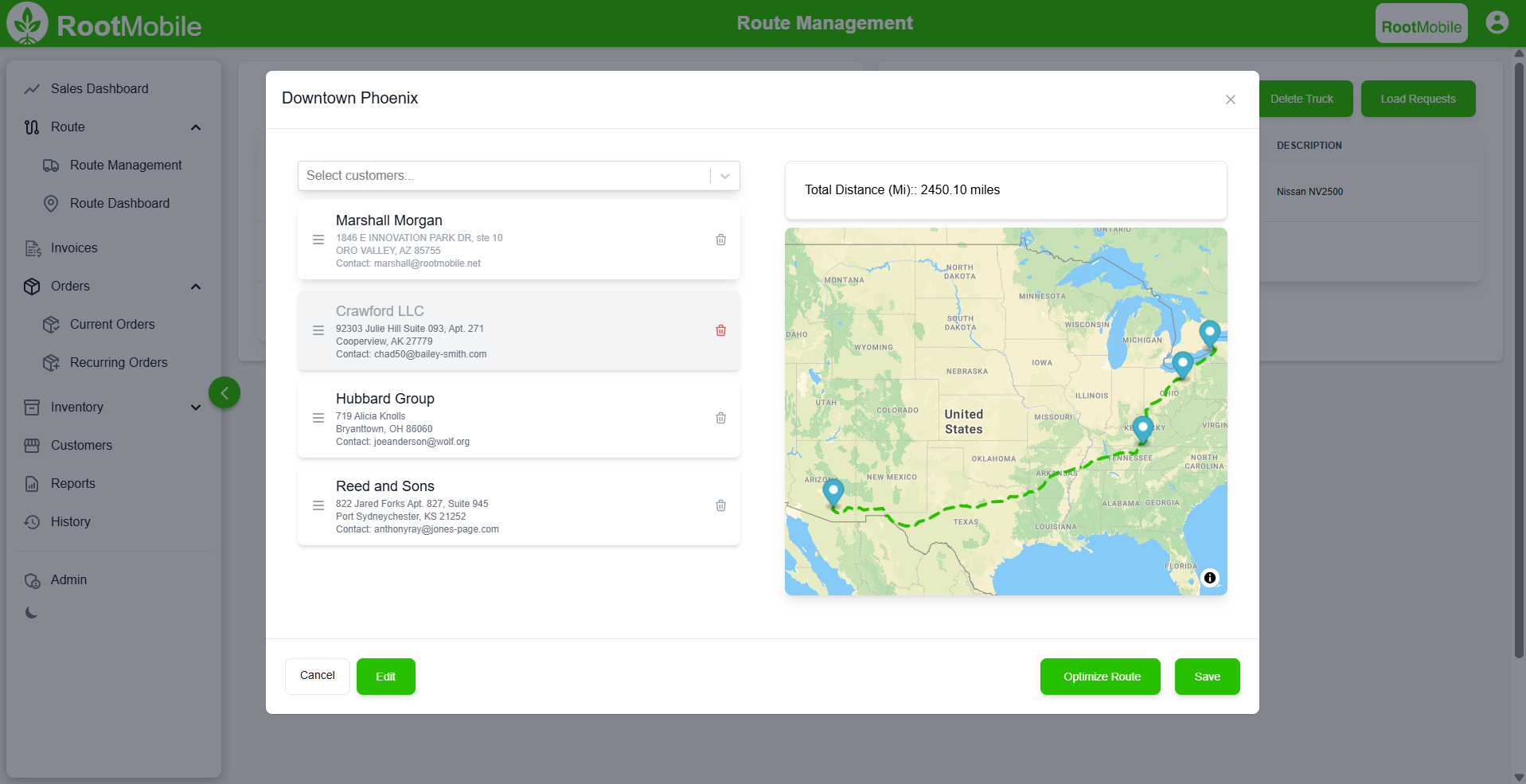Open Sales Dashboard in the sidebar
This screenshot has width=1526, height=784.
[100, 88]
